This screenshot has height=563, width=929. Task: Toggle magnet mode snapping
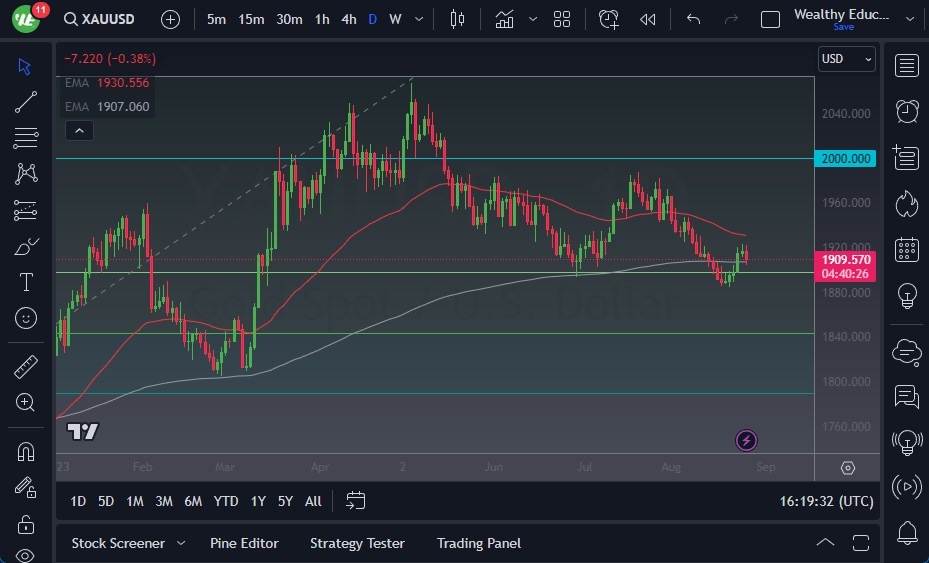(26, 451)
